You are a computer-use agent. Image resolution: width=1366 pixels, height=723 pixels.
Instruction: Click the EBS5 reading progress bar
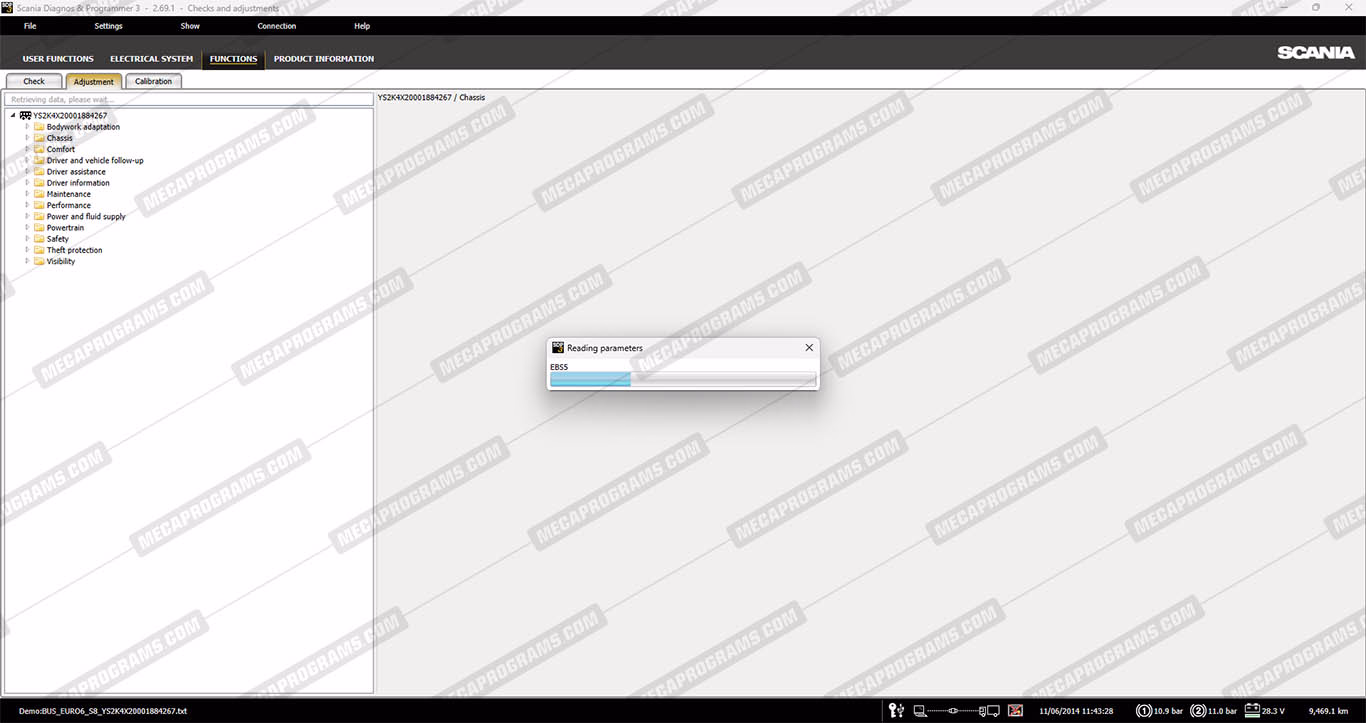682,379
